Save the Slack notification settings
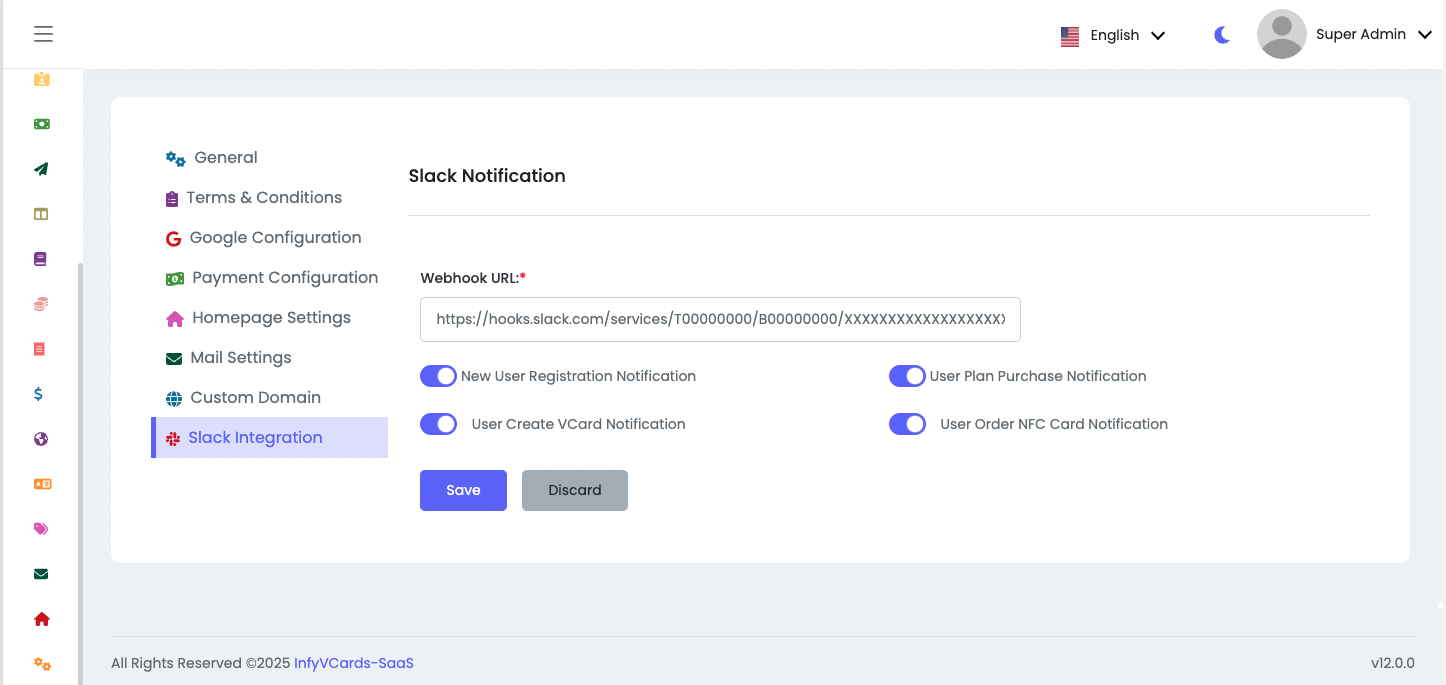Screen dimensions: 1446x685 [463, 490]
